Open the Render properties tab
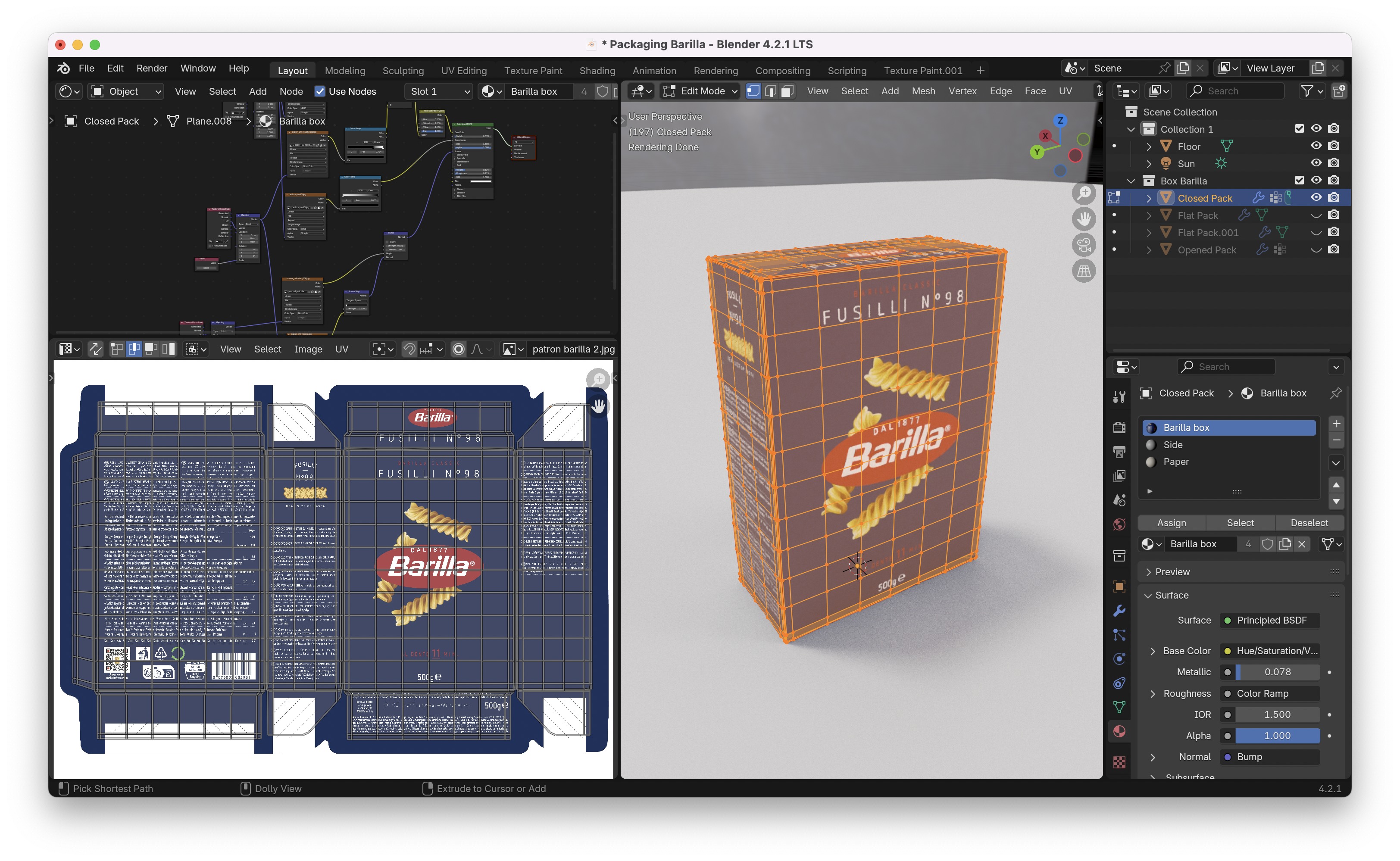1400x861 pixels. 1119,427
